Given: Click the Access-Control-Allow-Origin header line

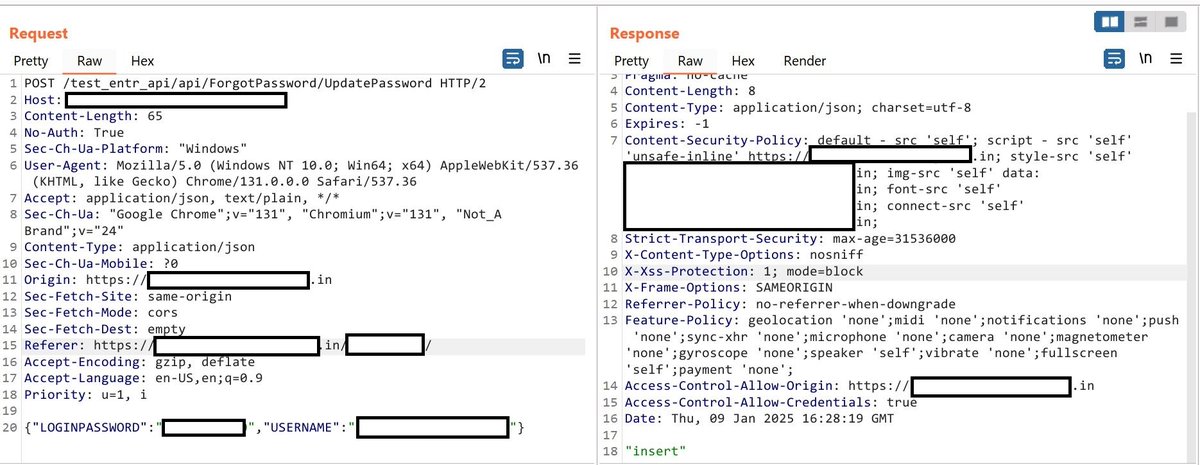Looking at the screenshot, I should (860, 386).
